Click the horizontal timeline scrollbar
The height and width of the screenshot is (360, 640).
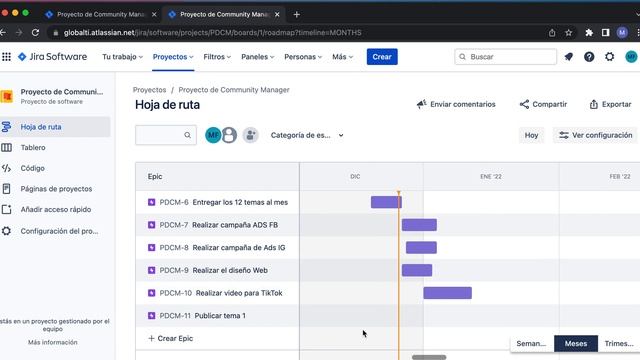coord(429,357)
